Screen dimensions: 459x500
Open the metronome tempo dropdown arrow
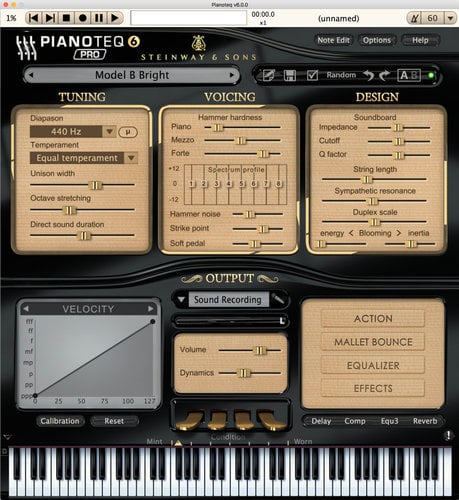450,18
